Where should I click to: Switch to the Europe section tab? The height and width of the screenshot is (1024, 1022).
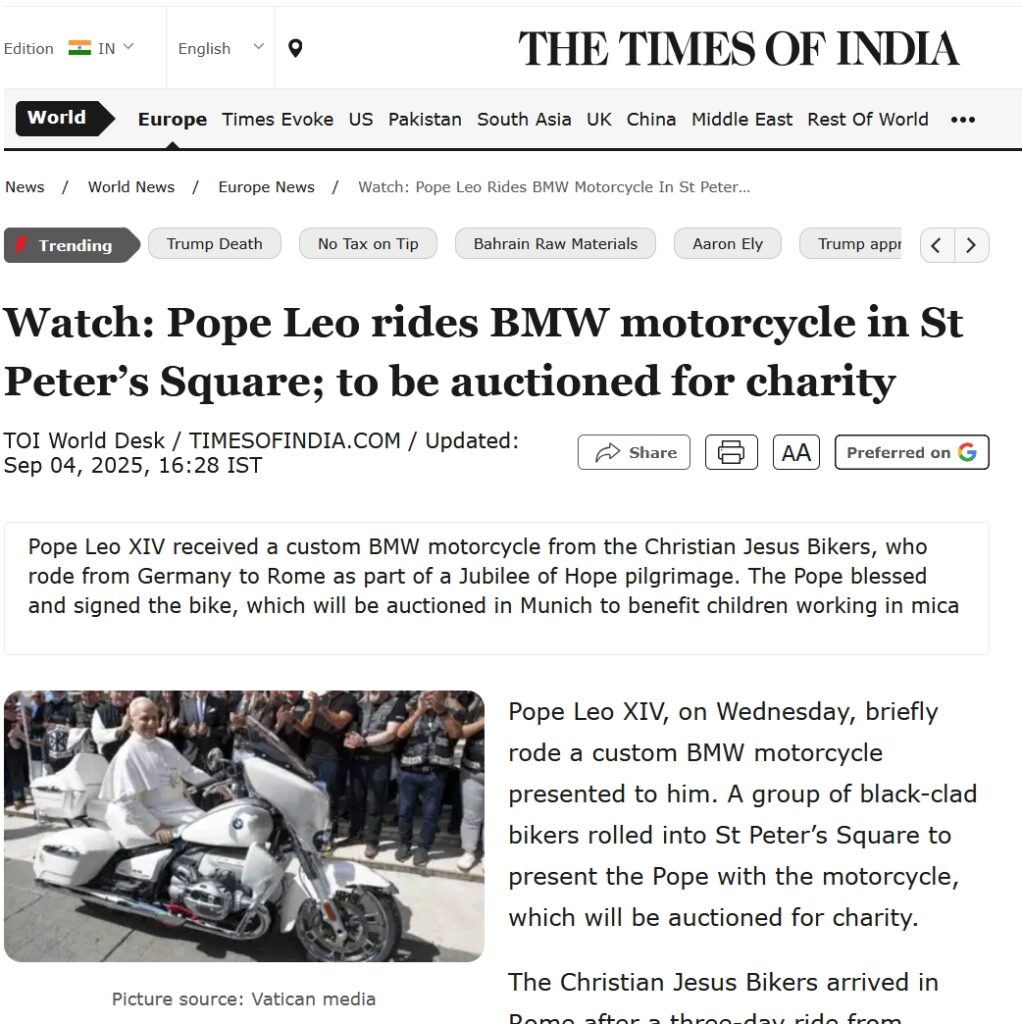tap(172, 120)
